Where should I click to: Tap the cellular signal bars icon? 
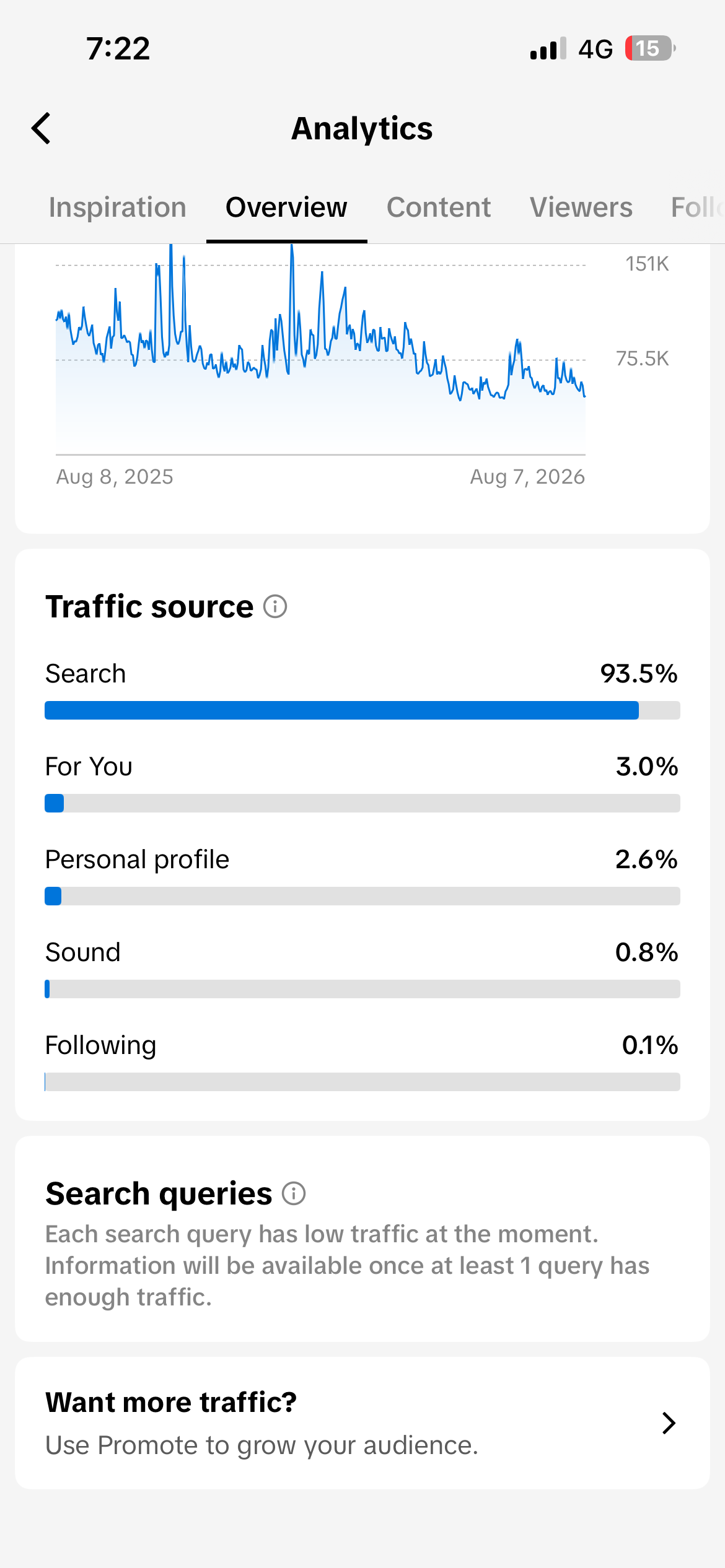(548, 48)
